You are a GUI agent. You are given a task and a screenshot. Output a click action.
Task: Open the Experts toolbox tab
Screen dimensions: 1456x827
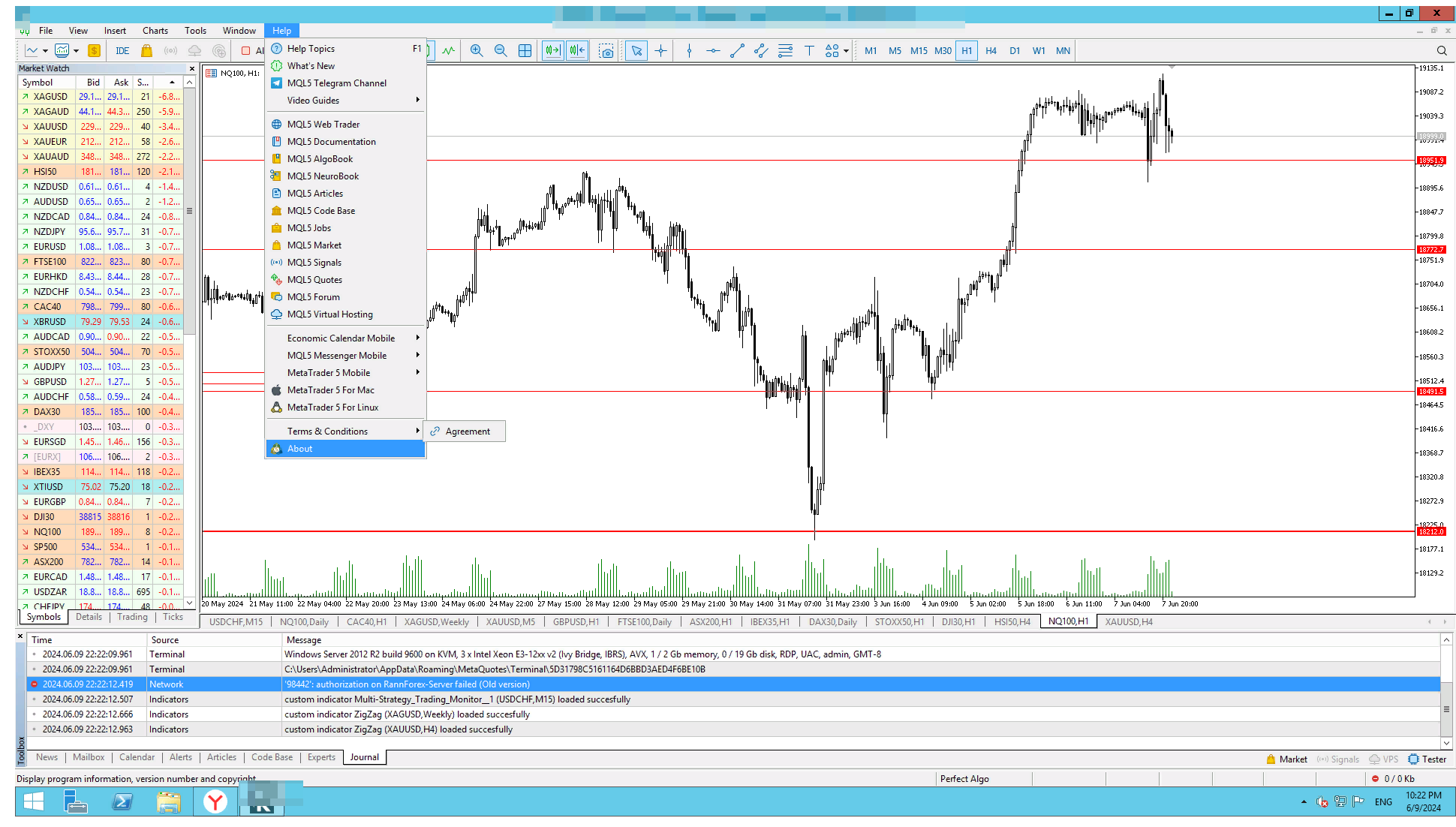[321, 757]
